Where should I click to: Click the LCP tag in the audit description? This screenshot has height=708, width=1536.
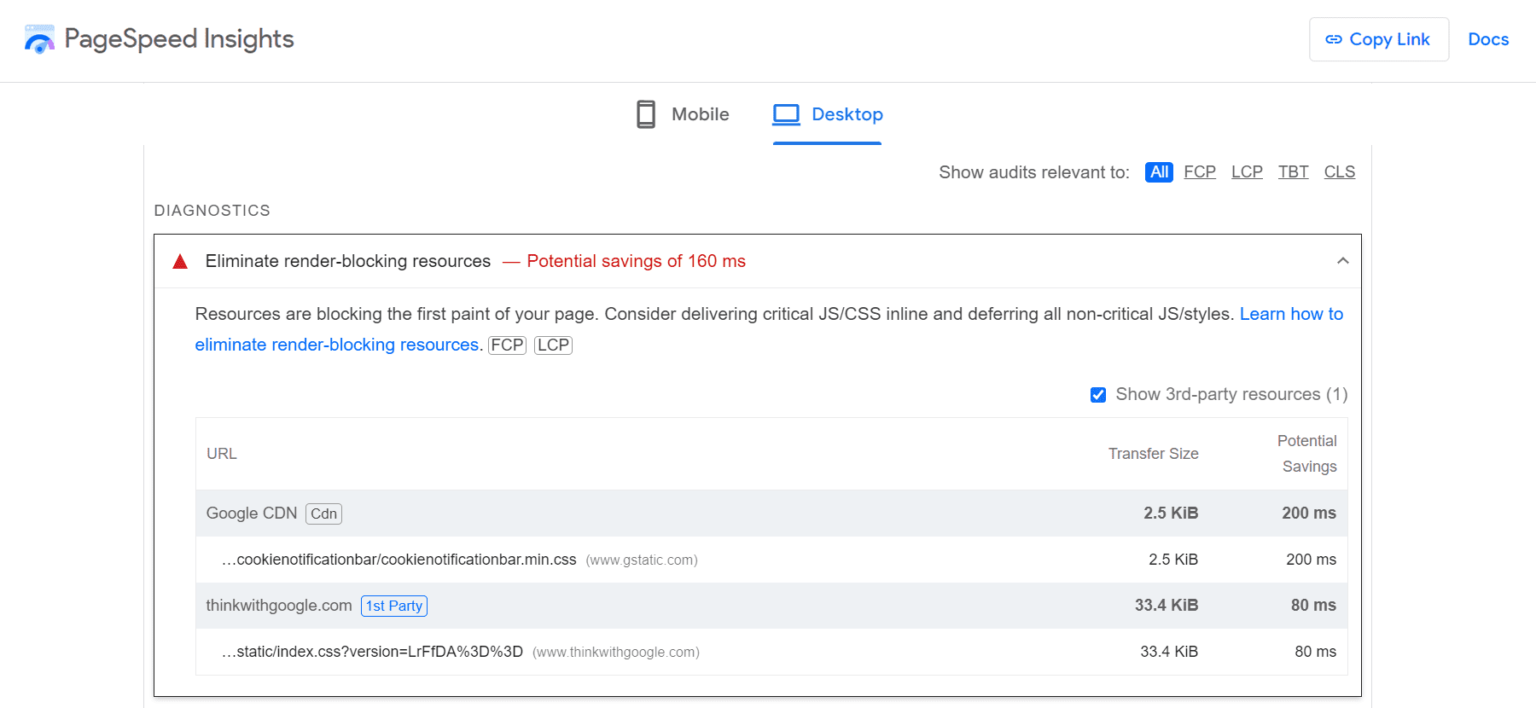(x=553, y=344)
